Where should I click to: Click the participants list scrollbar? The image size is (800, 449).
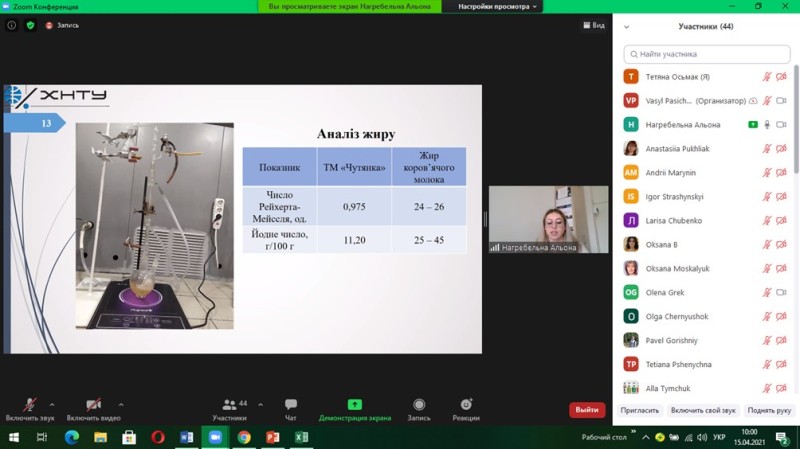(796, 119)
